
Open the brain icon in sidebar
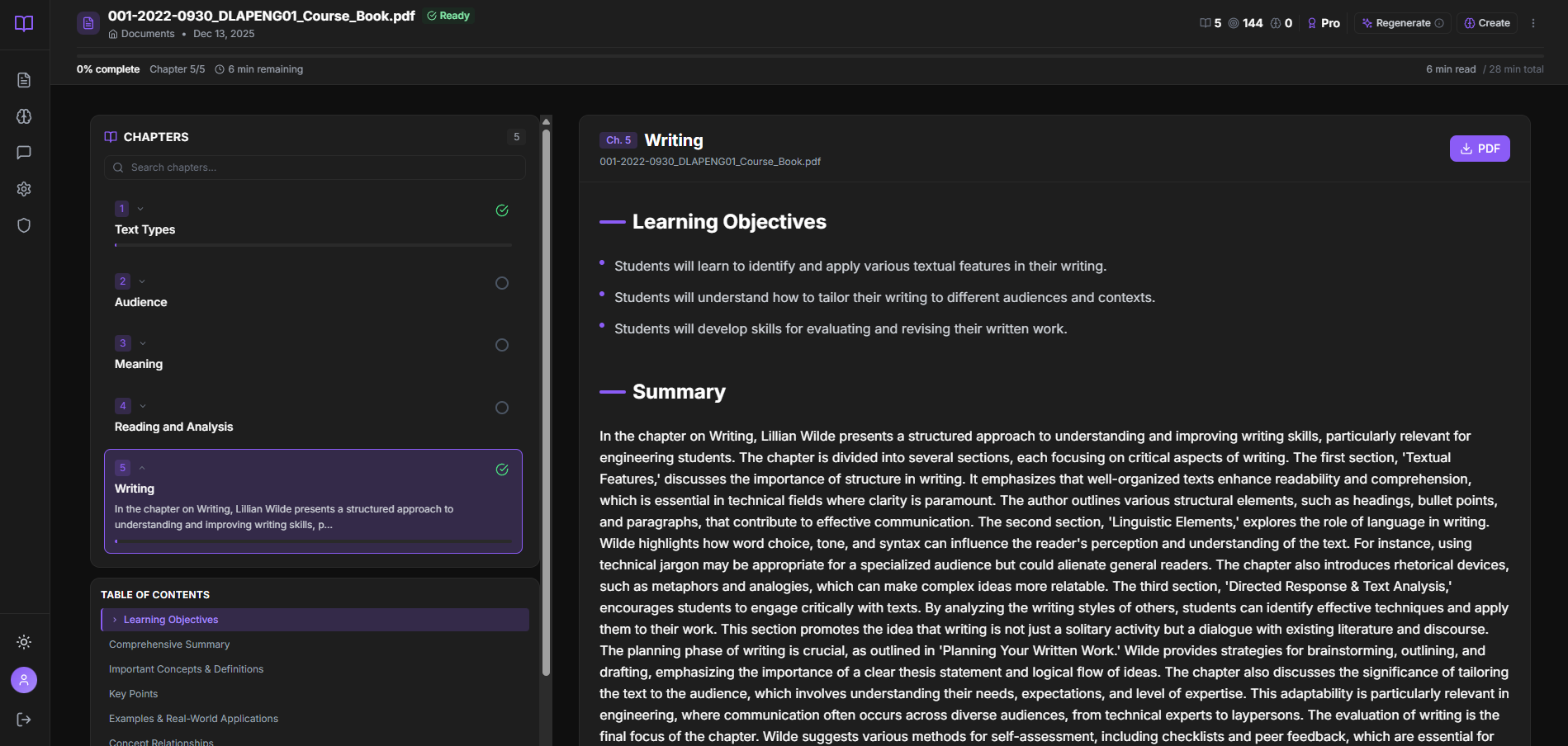tap(24, 116)
